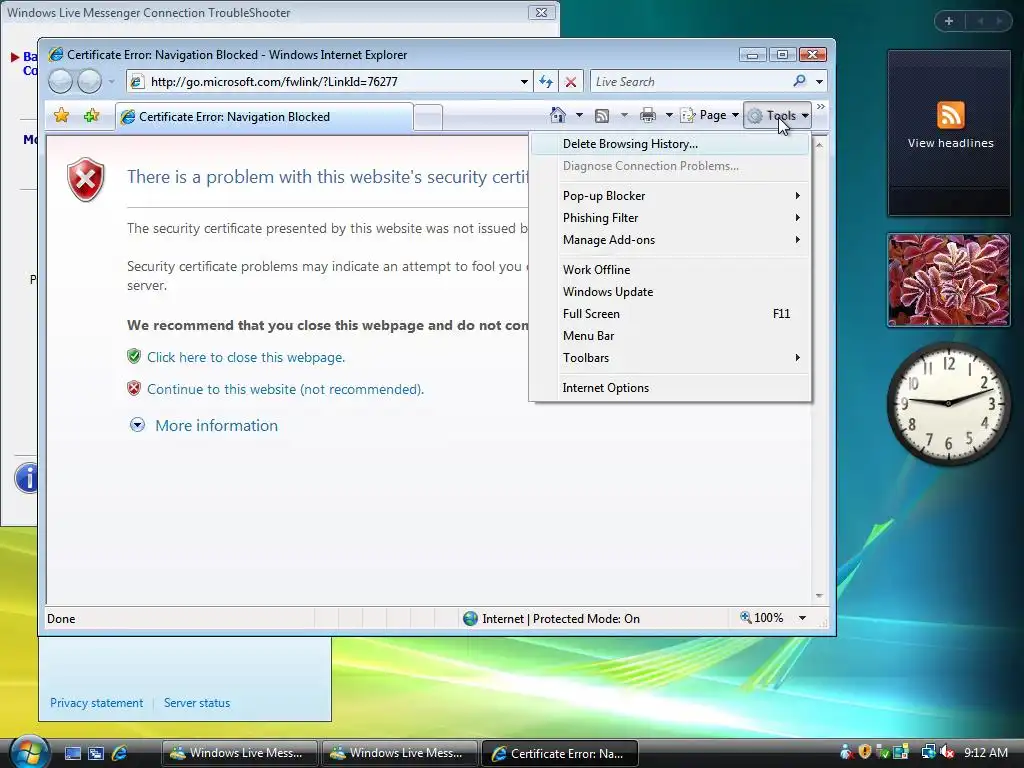
Task: Open Server status link
Action: tap(197, 703)
